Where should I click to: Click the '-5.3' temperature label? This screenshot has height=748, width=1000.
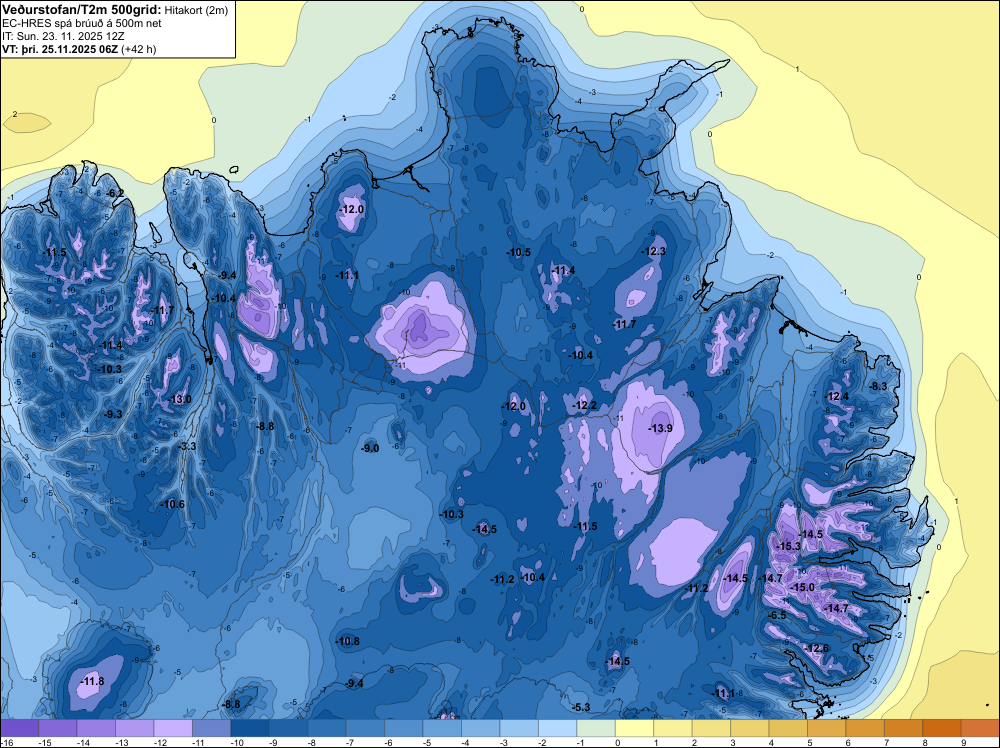(x=581, y=707)
